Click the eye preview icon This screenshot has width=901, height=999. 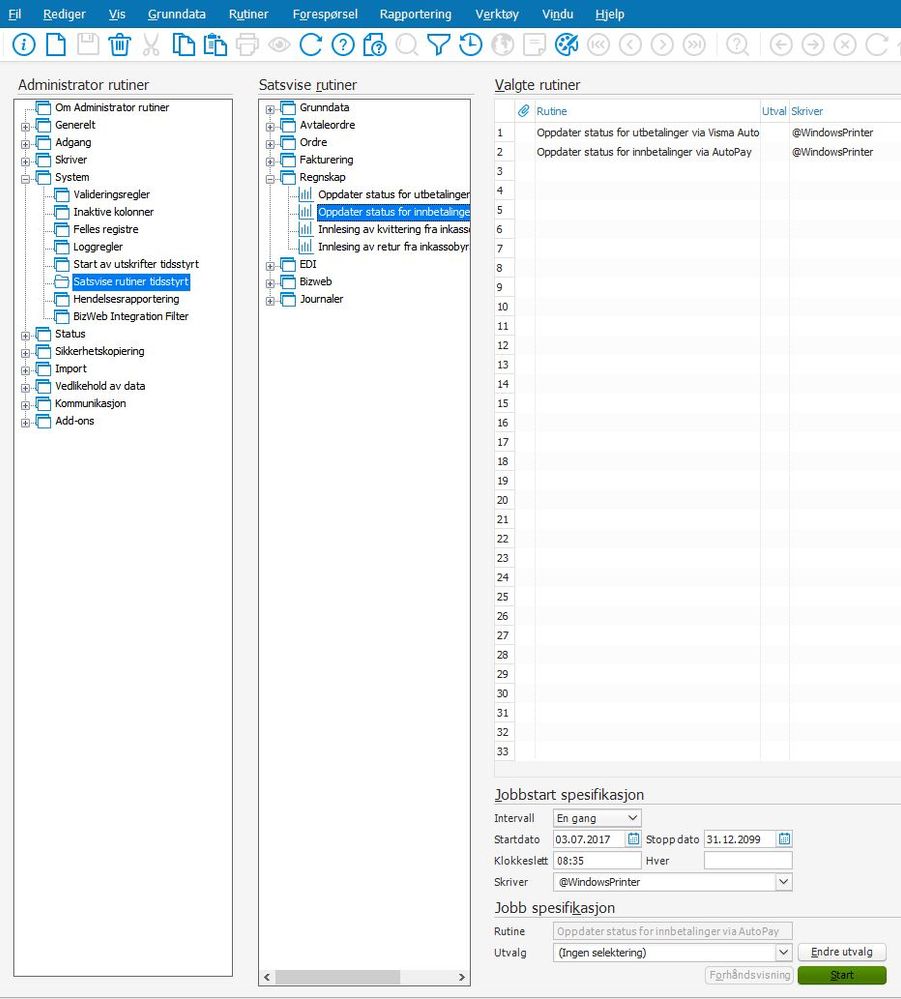click(x=279, y=45)
